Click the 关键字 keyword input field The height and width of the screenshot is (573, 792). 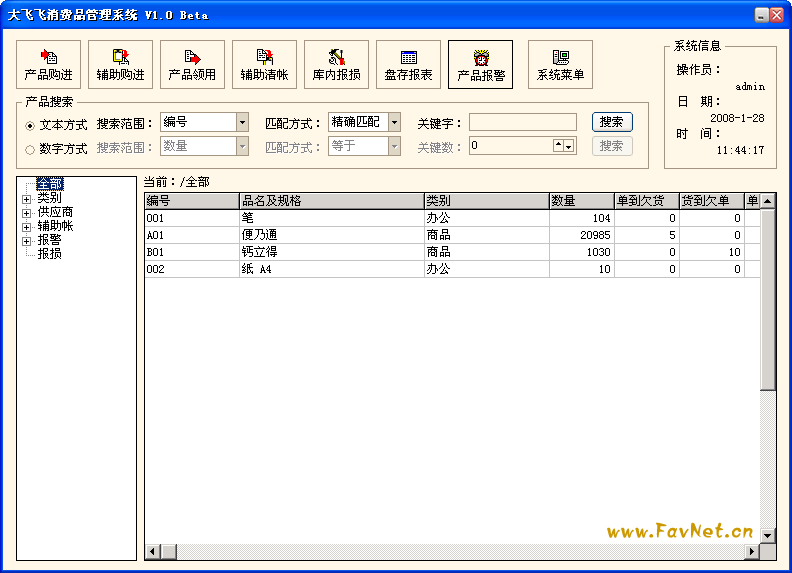point(523,122)
